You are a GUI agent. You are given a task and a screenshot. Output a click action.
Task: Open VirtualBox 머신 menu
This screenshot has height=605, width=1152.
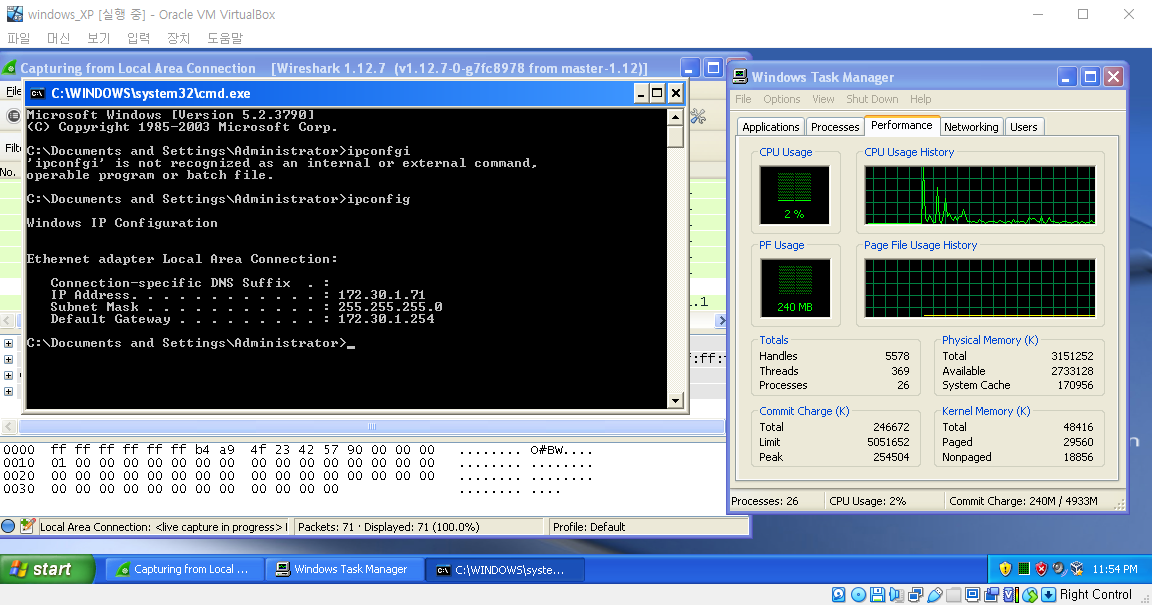point(59,38)
